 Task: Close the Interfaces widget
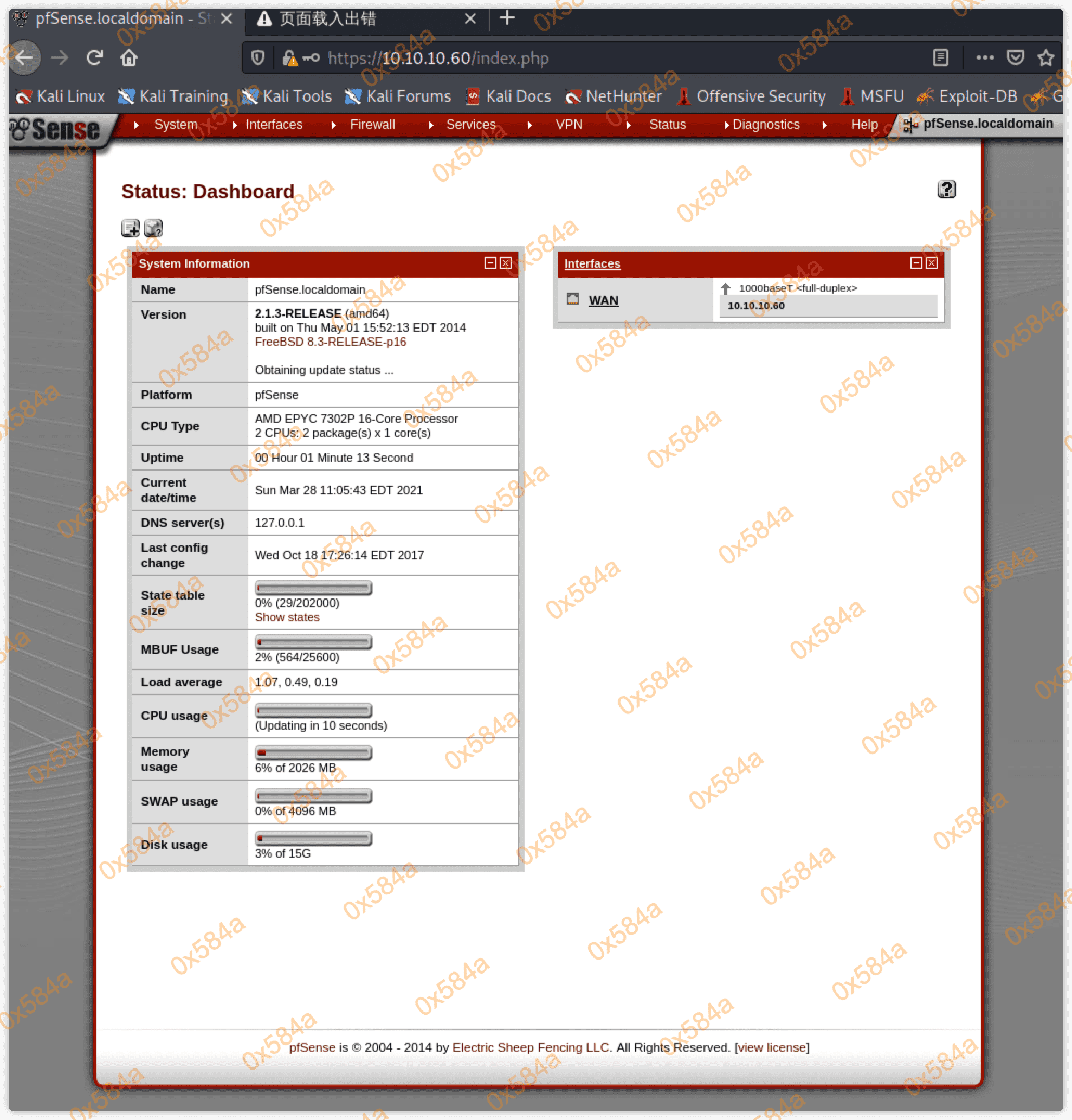tap(932, 263)
